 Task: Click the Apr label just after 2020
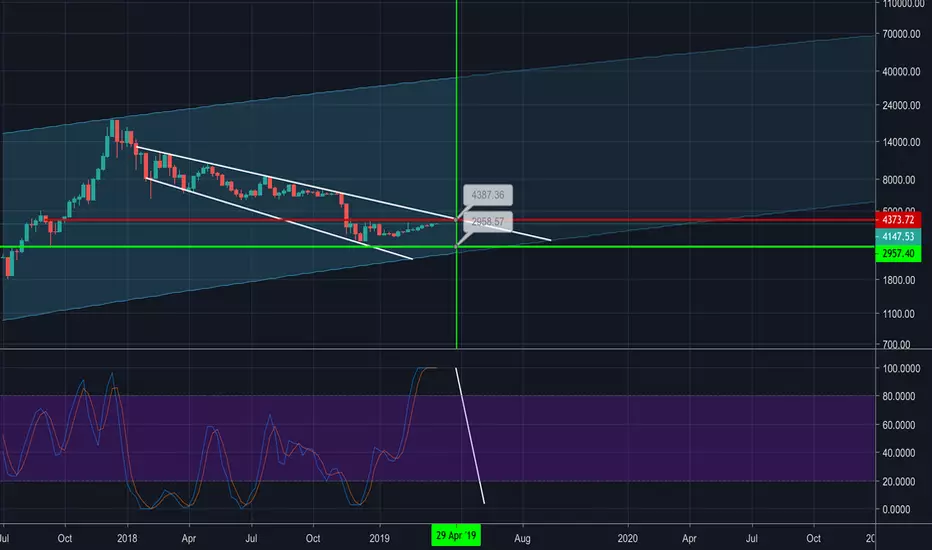[689, 538]
